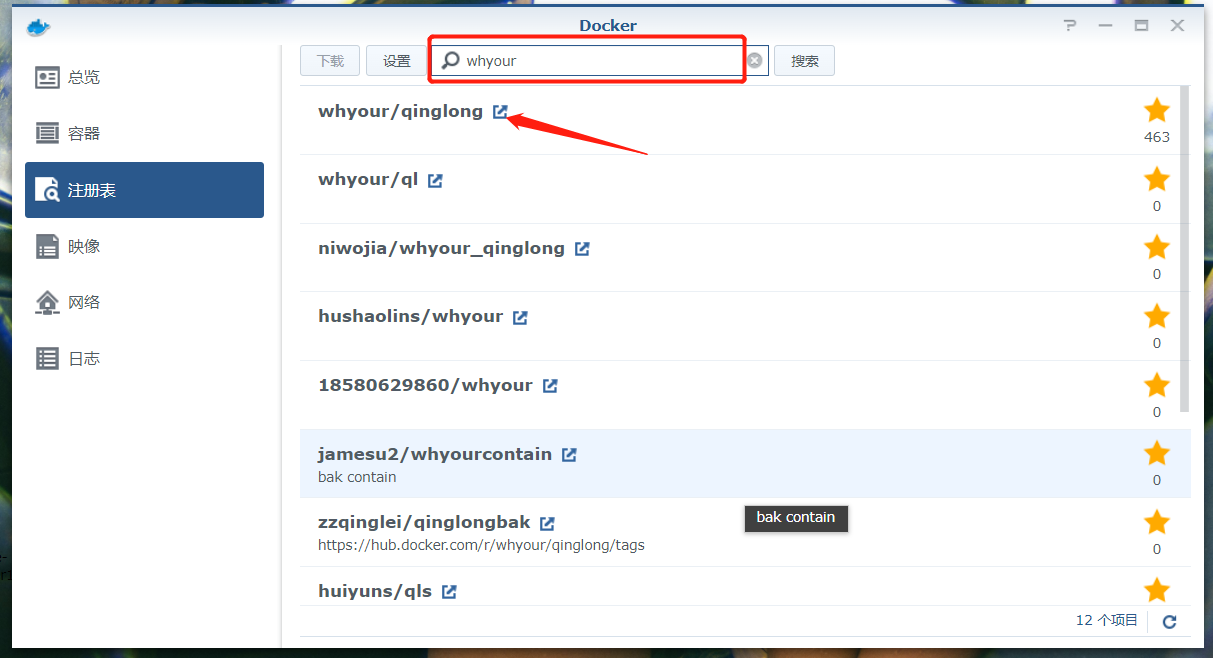This screenshot has height=658, width=1213.
Task: View the 日志 logs section
Action: pyautogui.click(x=85, y=357)
